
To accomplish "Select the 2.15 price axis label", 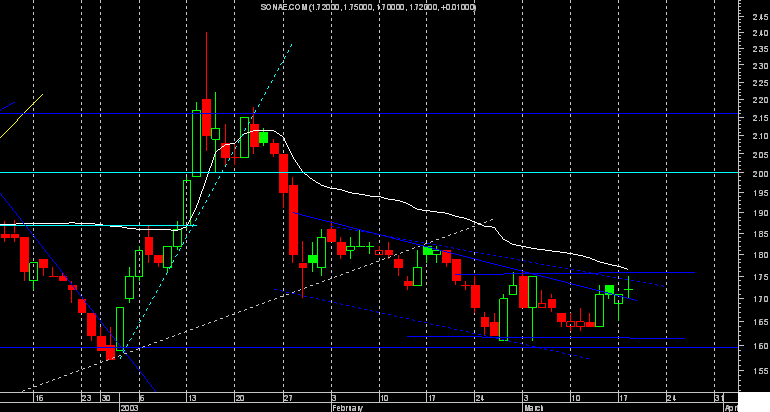I will (x=760, y=118).
